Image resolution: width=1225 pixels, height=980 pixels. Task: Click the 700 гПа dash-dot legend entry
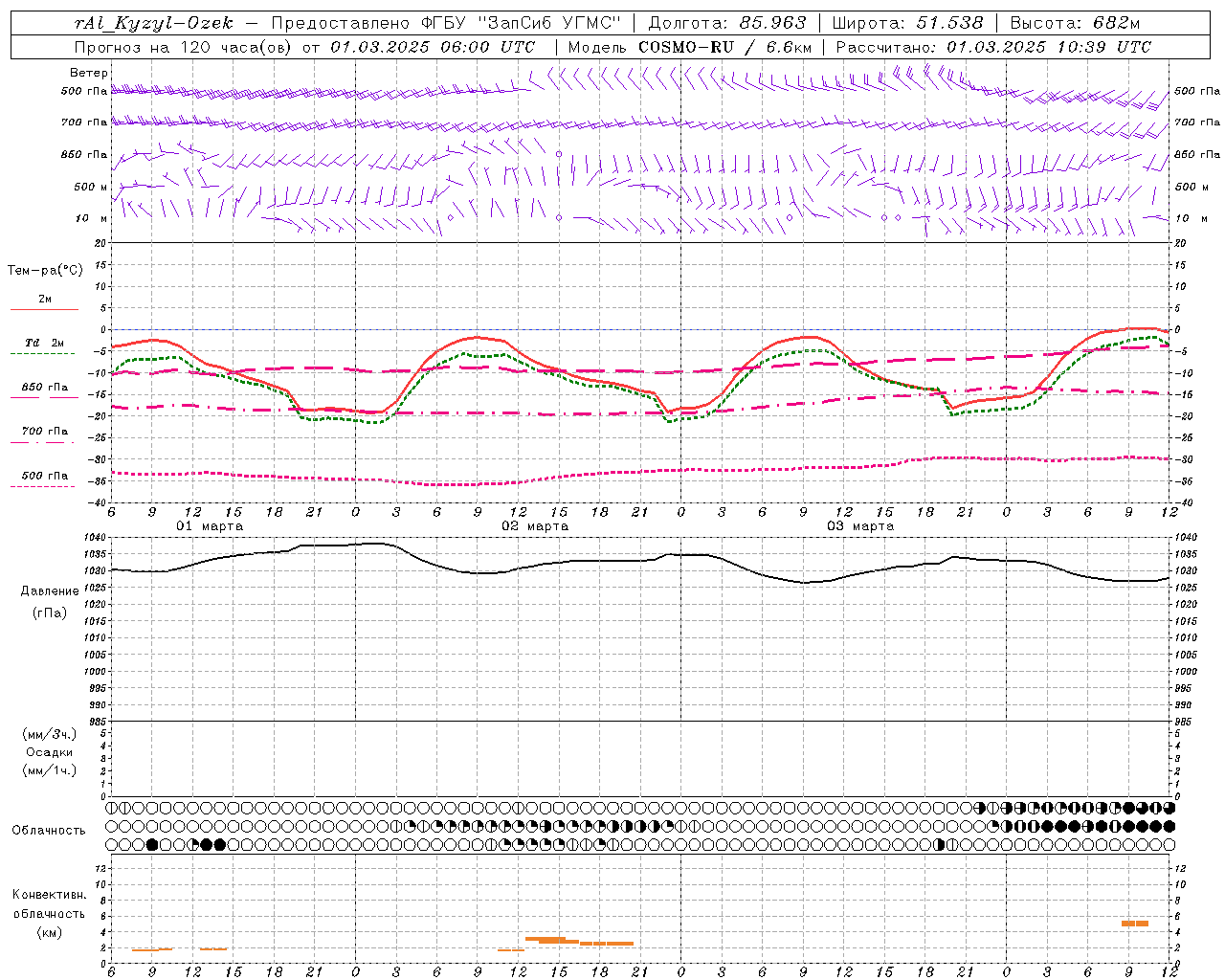point(44,432)
